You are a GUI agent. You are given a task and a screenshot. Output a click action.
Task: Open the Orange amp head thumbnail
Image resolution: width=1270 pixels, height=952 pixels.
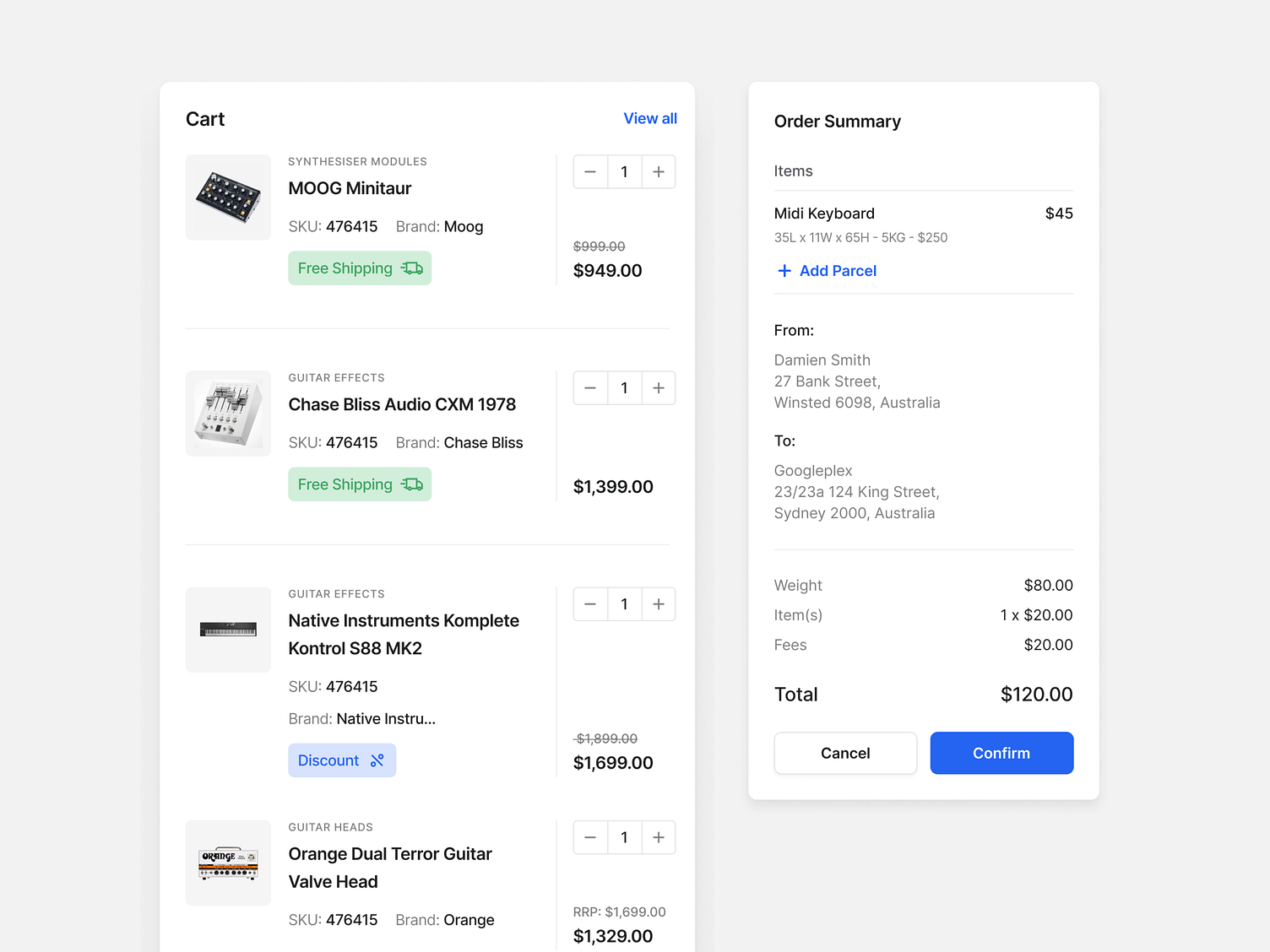pos(228,863)
